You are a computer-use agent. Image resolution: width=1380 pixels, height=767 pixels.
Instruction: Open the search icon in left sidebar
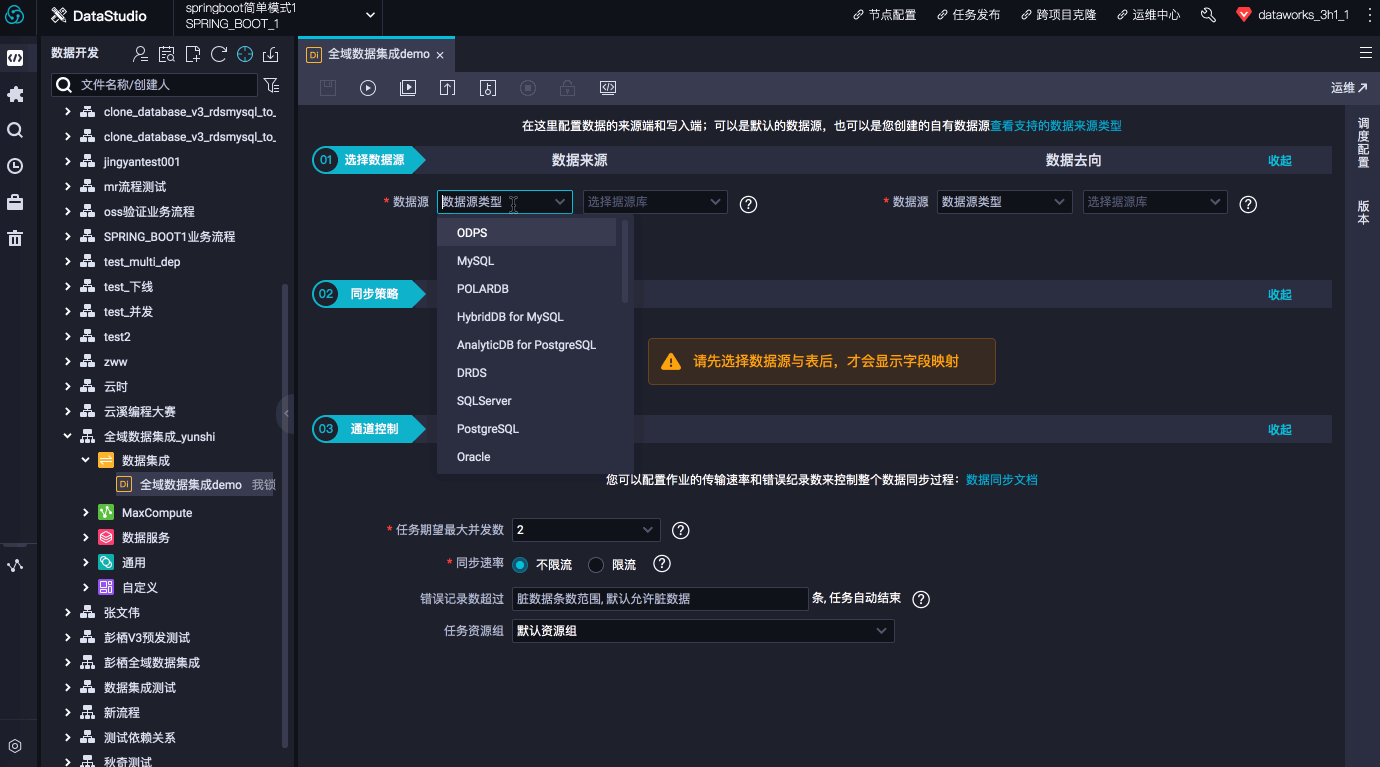(15, 130)
